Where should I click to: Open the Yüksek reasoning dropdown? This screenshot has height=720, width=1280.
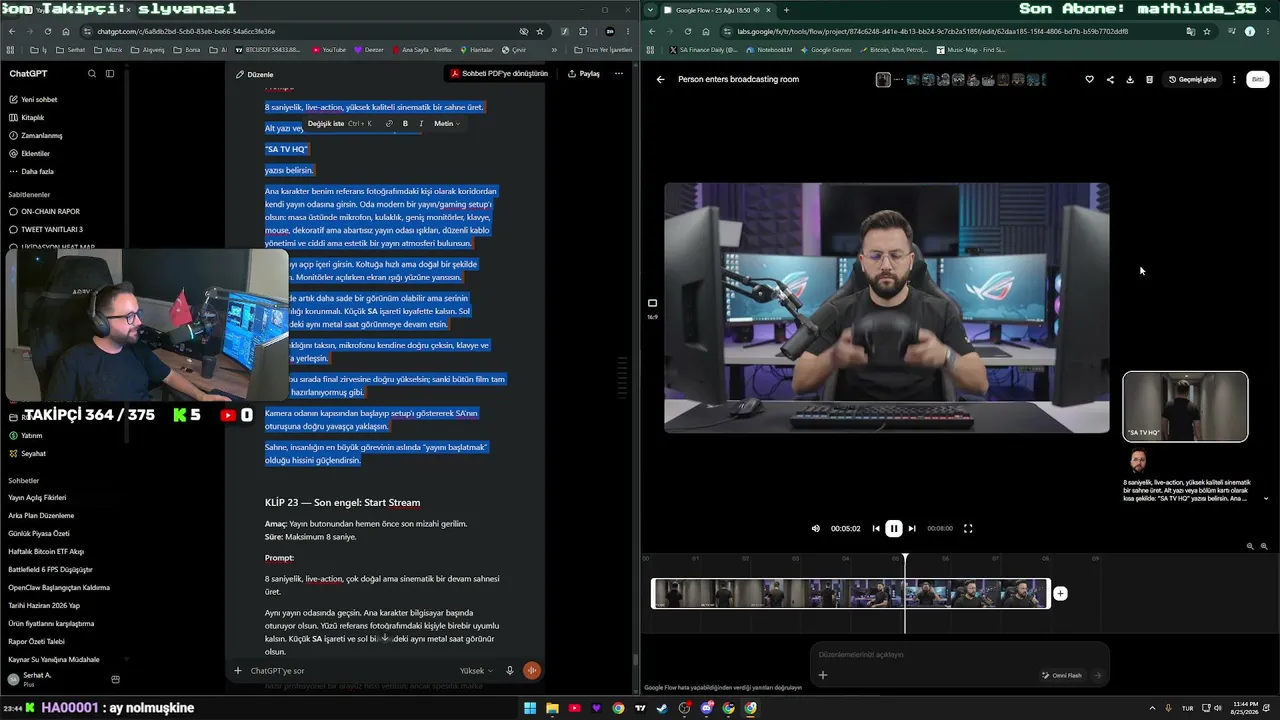click(476, 671)
